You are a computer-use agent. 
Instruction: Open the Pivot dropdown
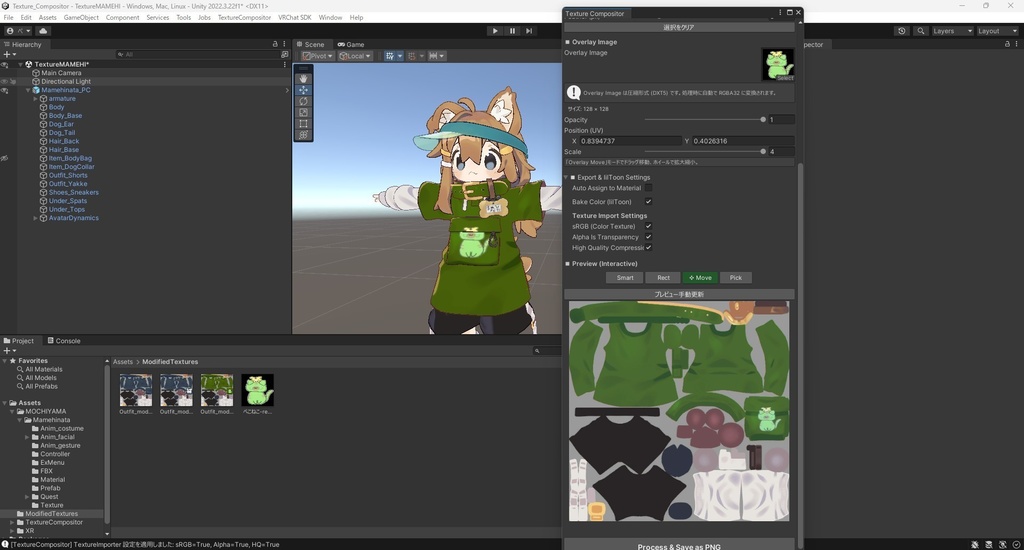click(x=317, y=56)
